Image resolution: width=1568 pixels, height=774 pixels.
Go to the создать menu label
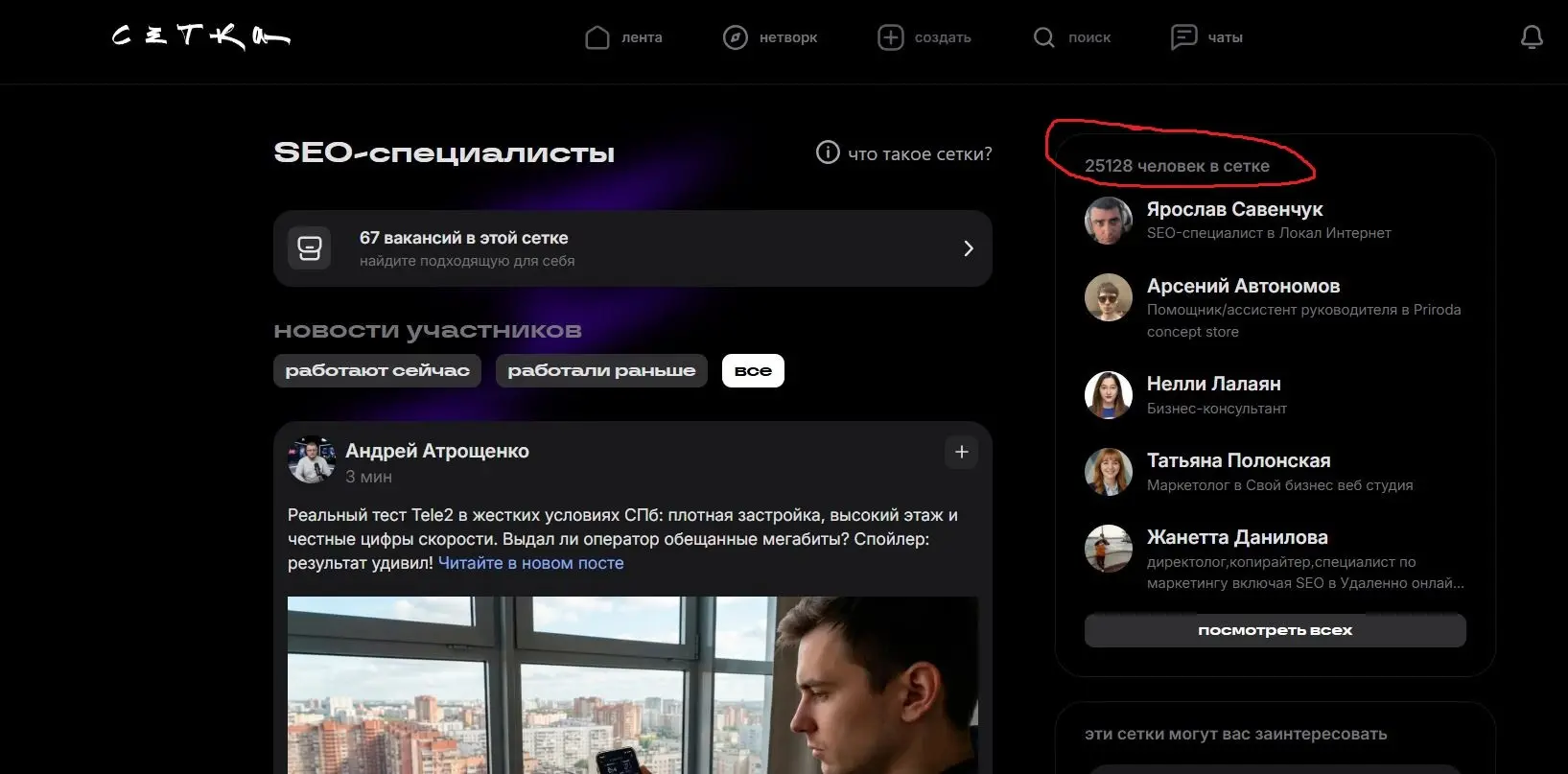pyautogui.click(x=943, y=37)
